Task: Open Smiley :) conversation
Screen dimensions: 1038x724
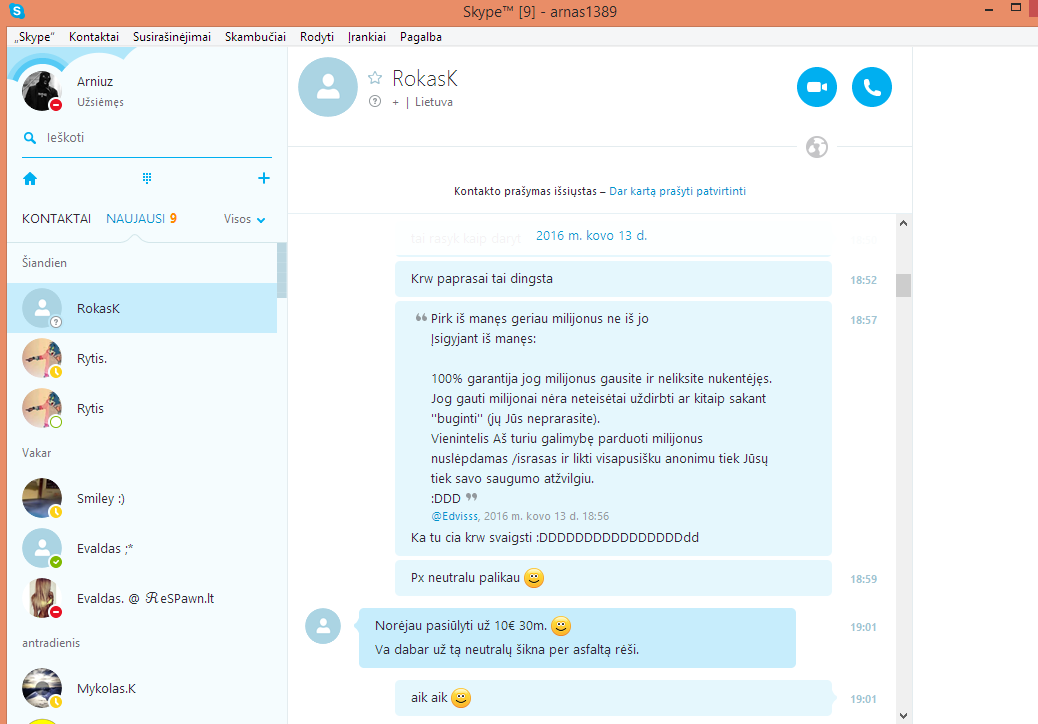Action: (x=142, y=498)
